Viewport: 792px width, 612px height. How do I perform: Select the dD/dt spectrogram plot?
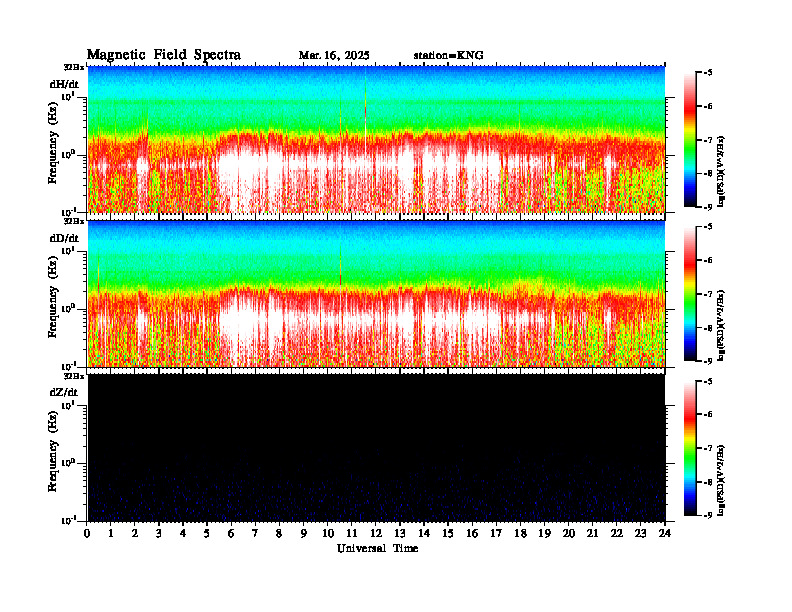376,293
